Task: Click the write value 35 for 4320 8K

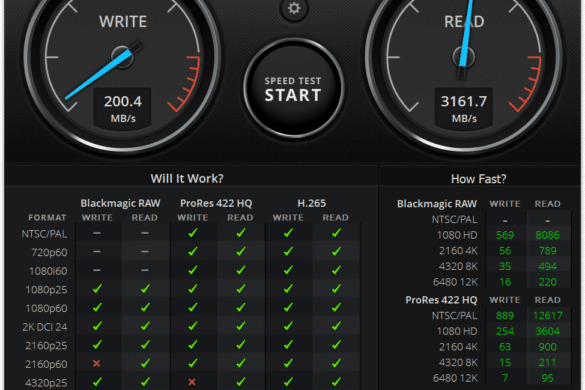Action: [x=505, y=266]
